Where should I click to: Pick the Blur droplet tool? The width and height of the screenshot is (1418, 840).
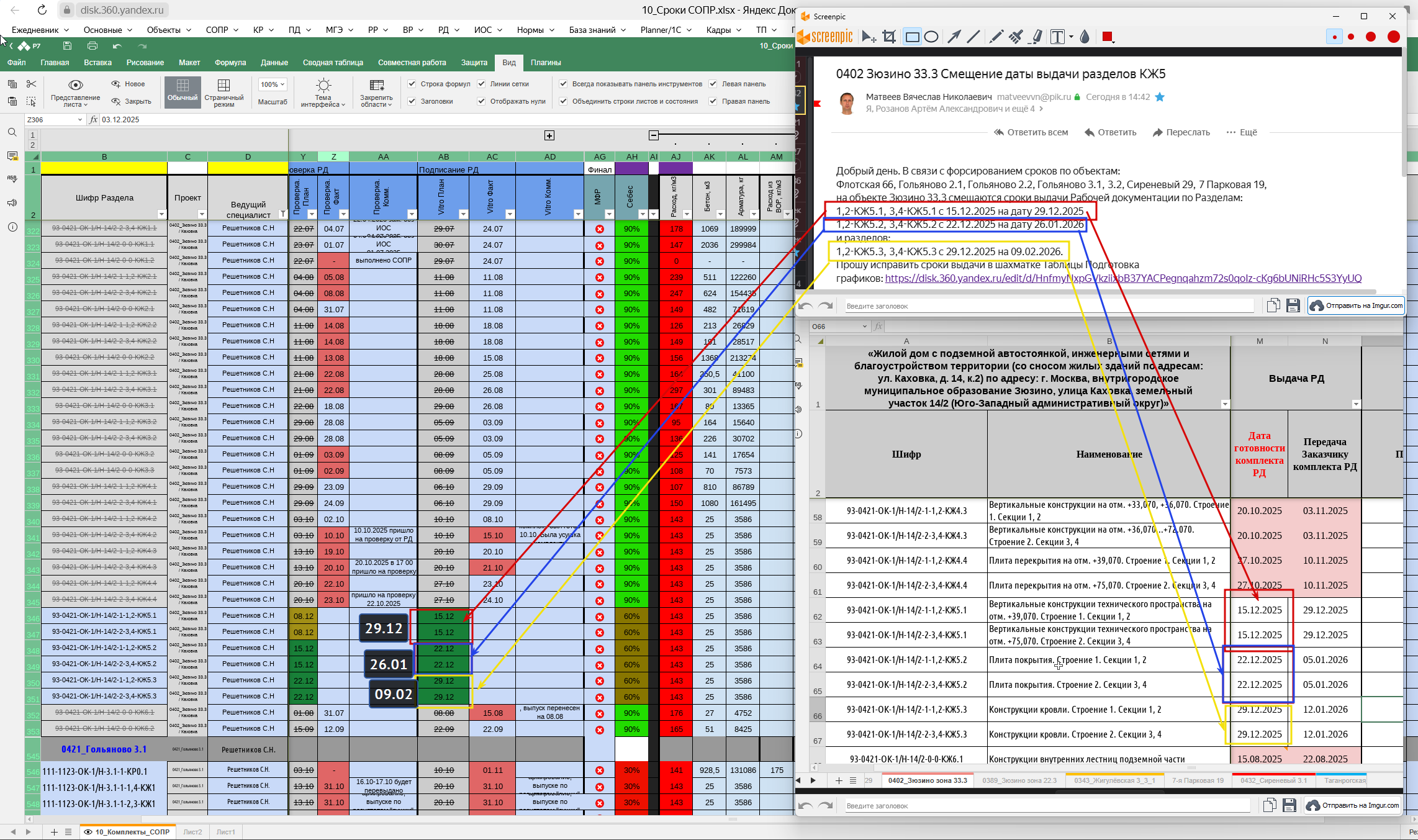[1085, 37]
